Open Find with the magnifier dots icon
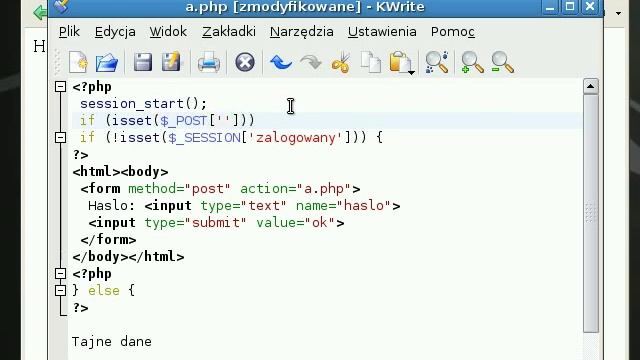The image size is (640, 360). pos(437,62)
